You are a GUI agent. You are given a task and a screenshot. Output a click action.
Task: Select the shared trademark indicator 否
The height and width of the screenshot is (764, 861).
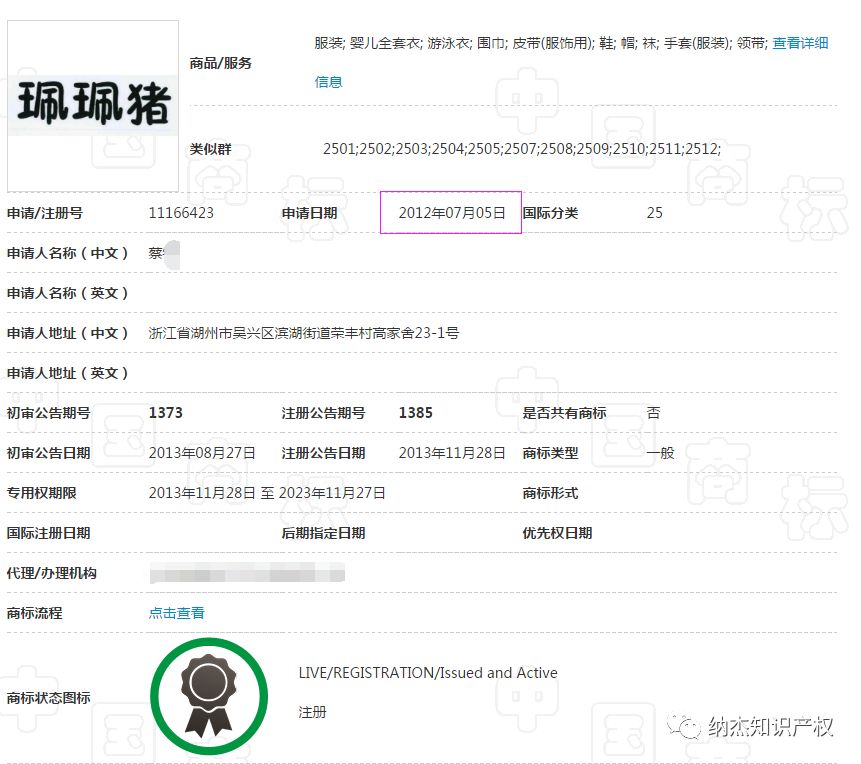tap(654, 412)
